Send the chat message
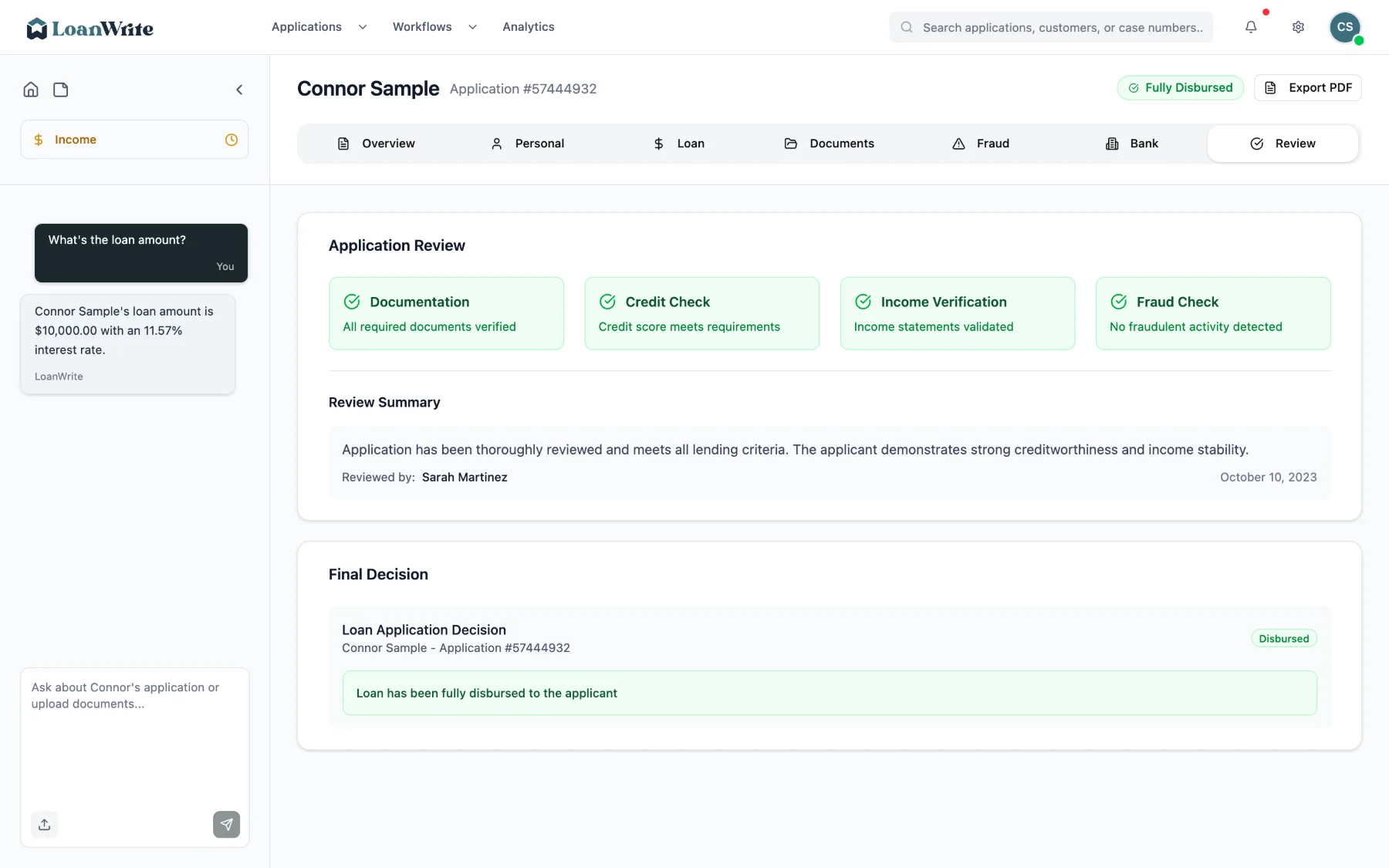This screenshot has width=1389, height=868. tap(226, 824)
